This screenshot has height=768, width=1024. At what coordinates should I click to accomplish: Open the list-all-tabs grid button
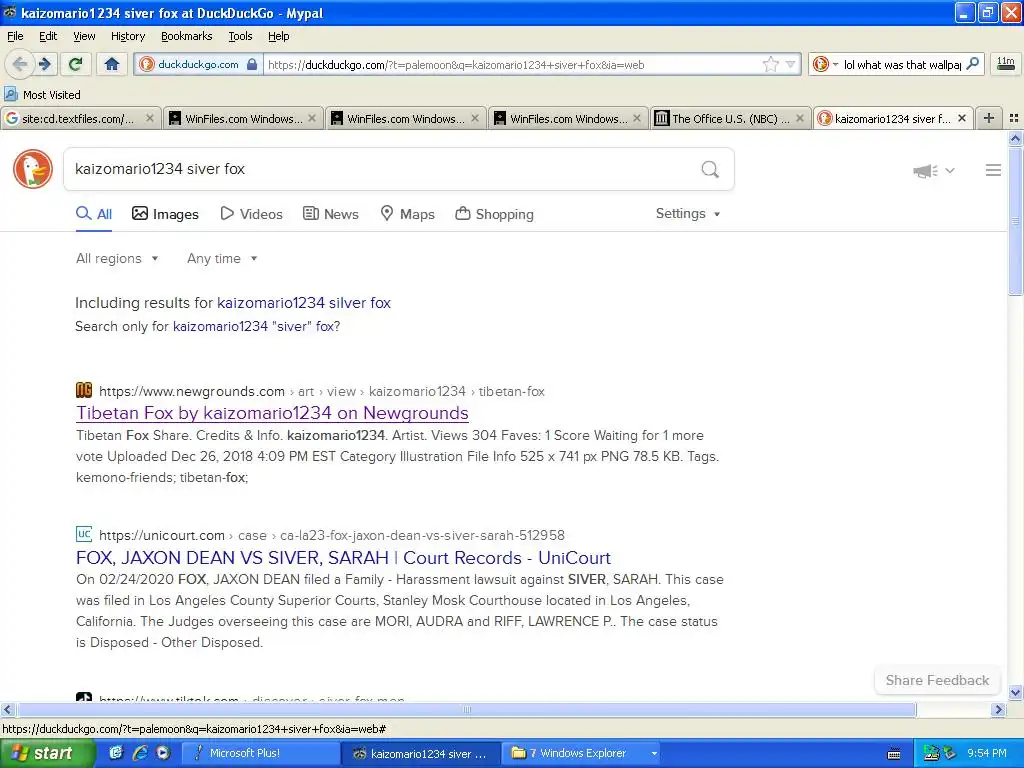click(1014, 118)
